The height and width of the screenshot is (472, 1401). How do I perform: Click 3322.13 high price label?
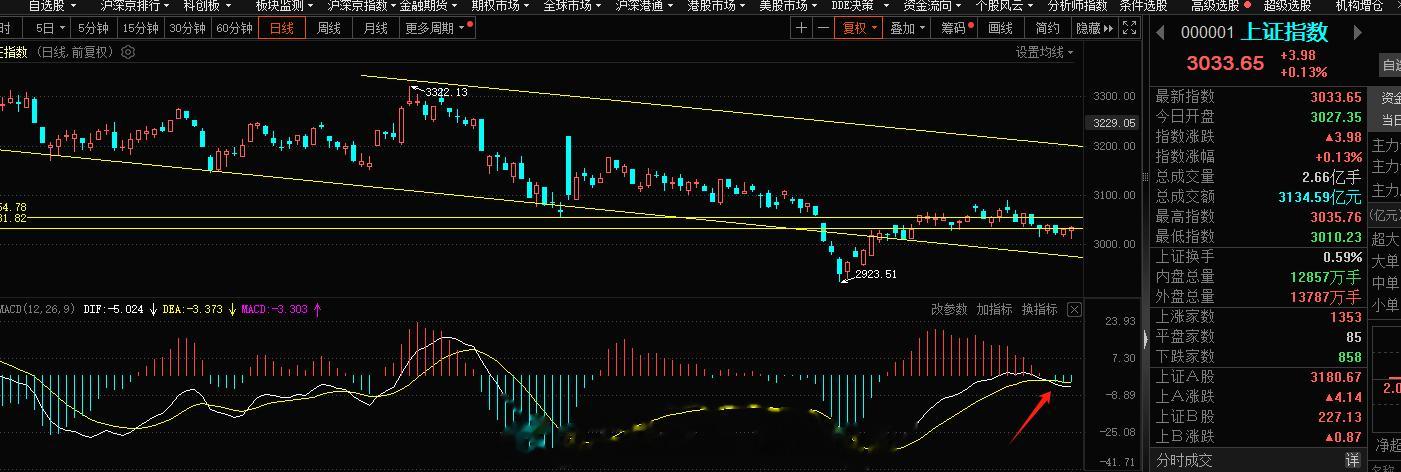tap(446, 92)
